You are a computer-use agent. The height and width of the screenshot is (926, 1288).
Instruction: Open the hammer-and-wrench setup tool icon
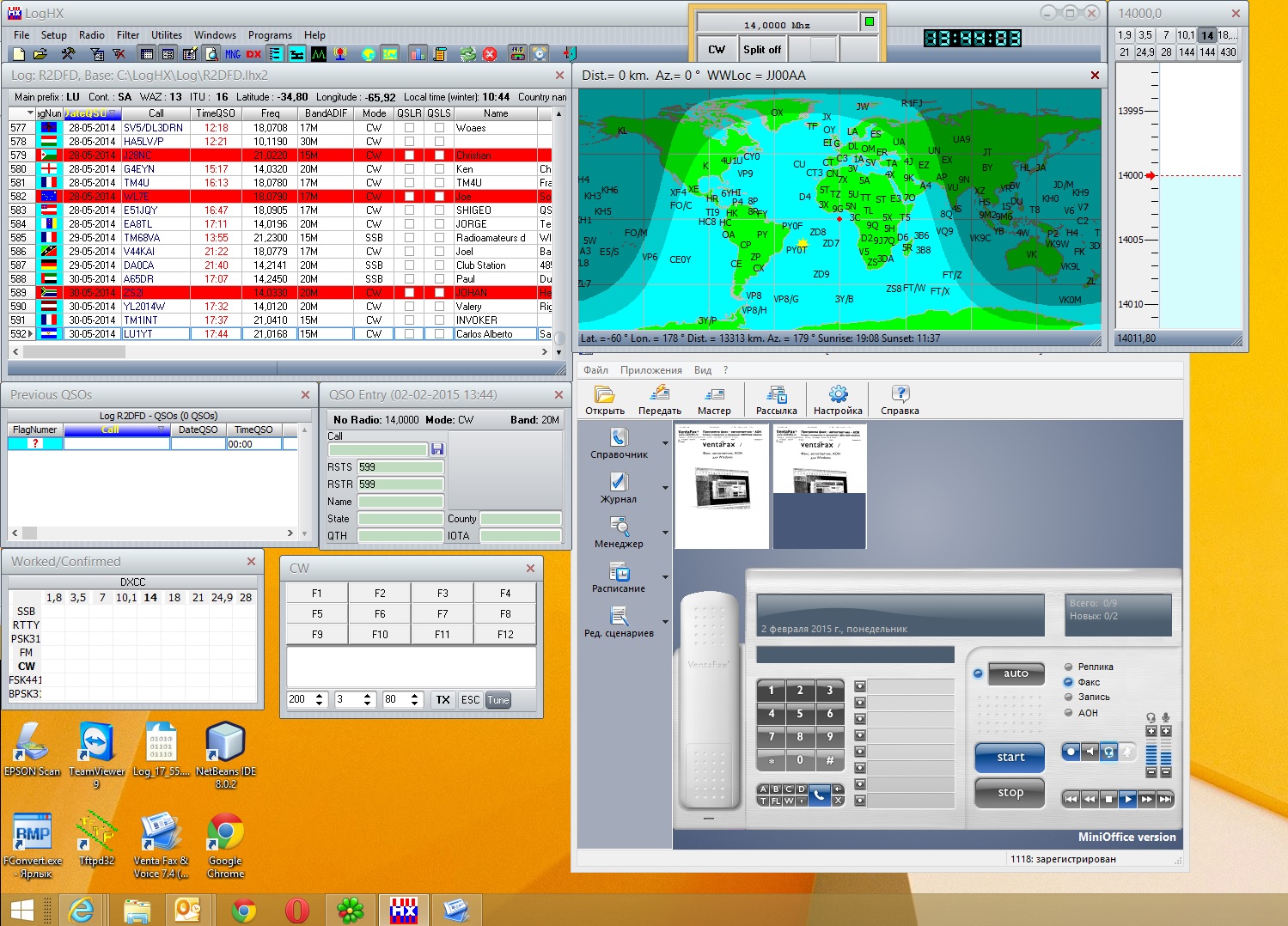[x=68, y=53]
